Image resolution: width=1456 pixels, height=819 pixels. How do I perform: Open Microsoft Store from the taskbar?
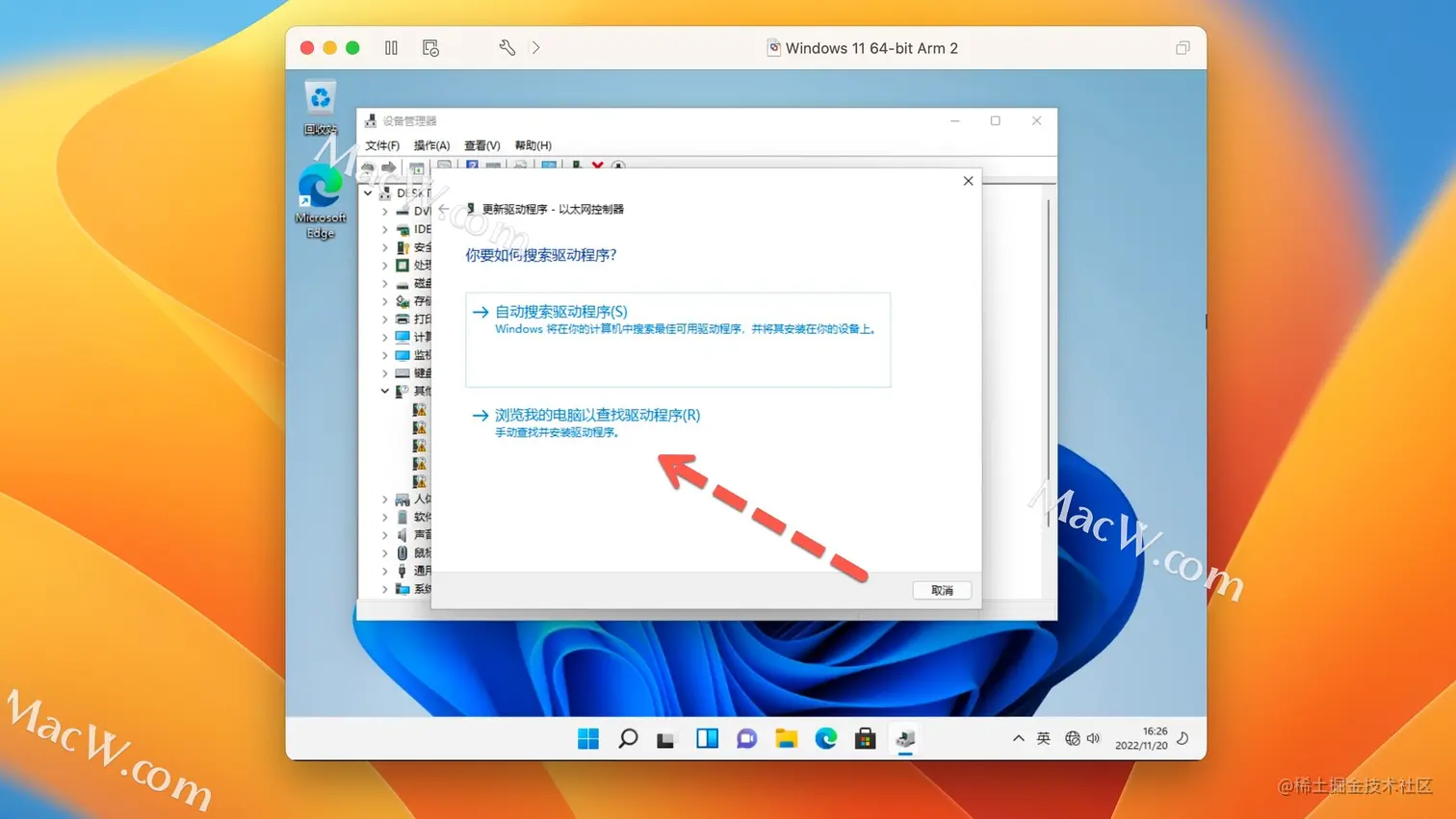(866, 738)
